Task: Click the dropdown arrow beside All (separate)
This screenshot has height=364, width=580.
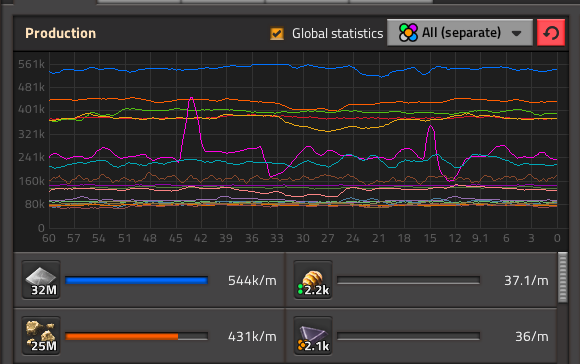Action: (x=516, y=33)
